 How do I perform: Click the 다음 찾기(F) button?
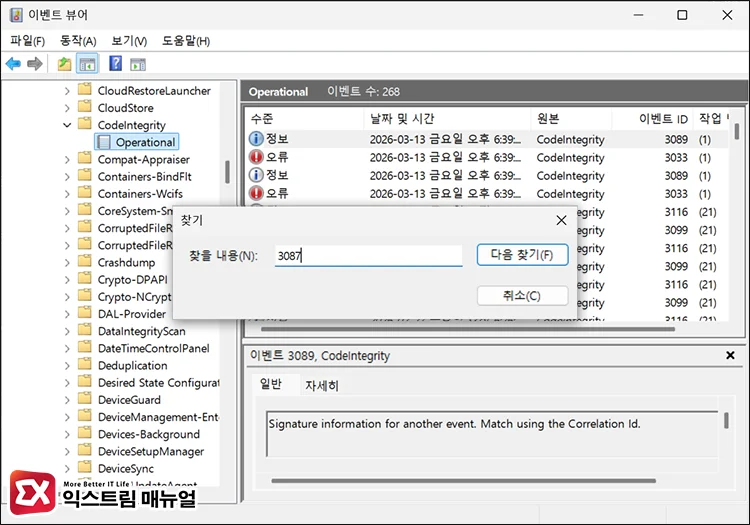pos(522,254)
